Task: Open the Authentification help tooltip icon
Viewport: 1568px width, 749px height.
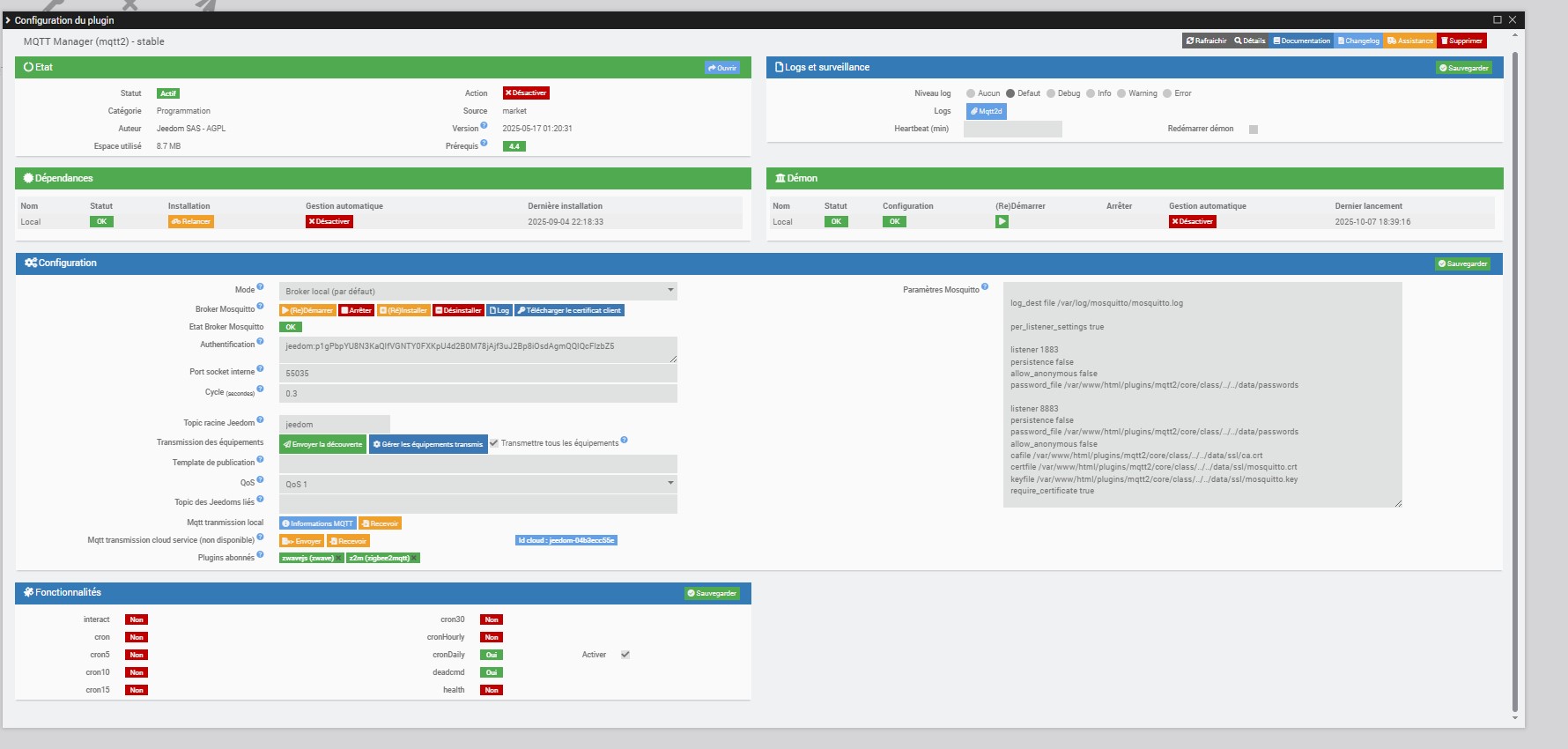Action: click(260, 341)
